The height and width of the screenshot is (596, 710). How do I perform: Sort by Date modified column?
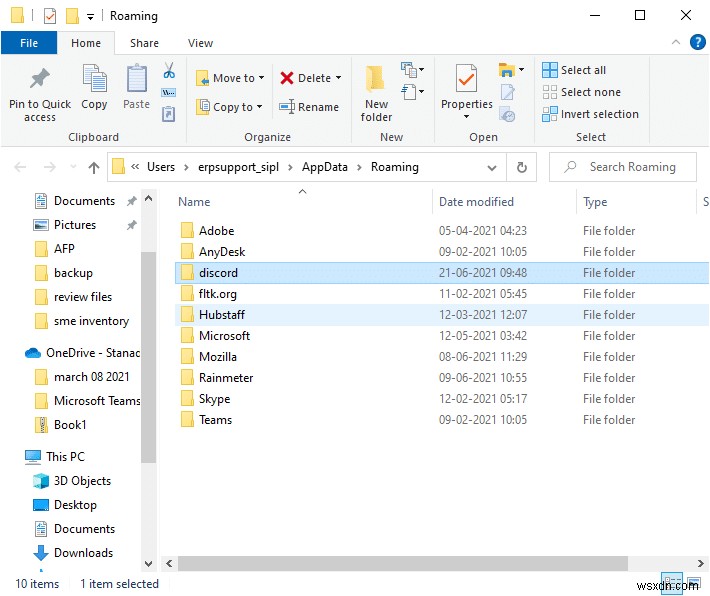tap(476, 202)
